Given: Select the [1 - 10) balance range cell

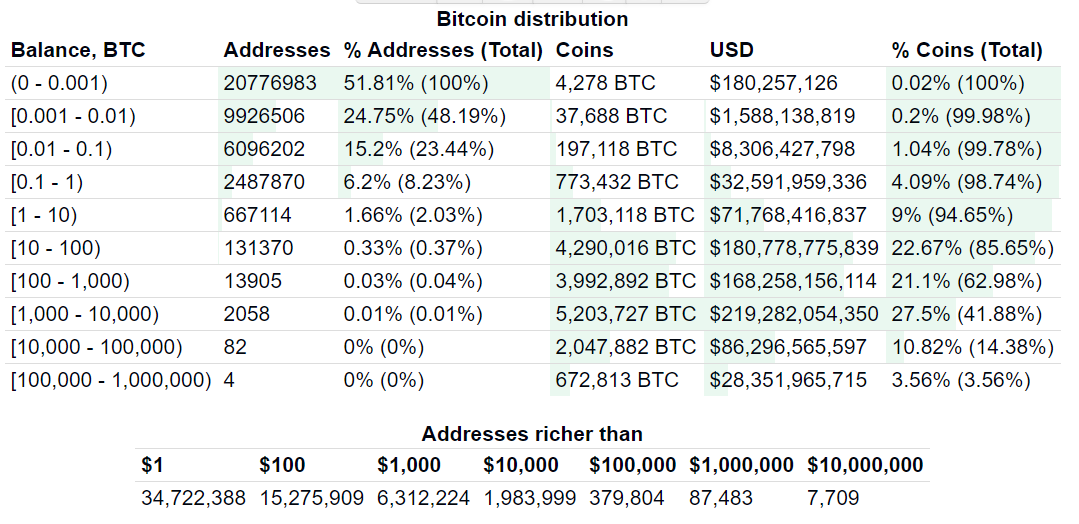Looking at the screenshot, I should tap(44, 216).
